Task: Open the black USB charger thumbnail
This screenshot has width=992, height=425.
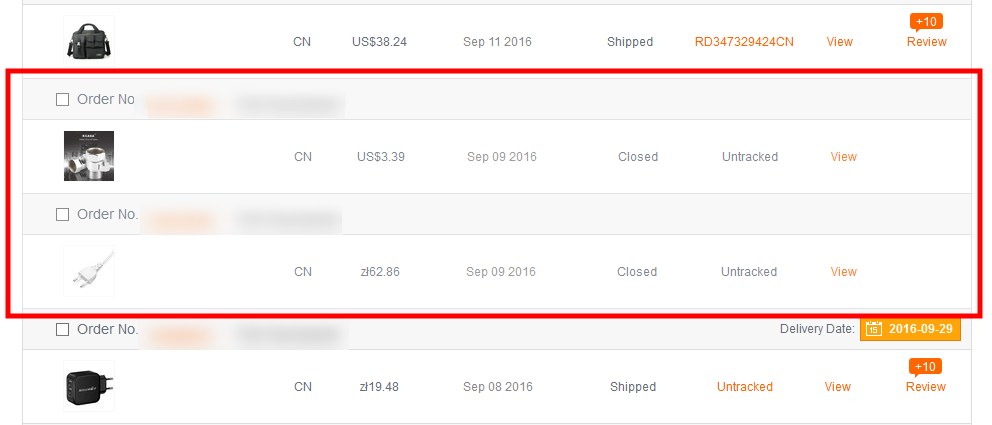Action: (88, 386)
